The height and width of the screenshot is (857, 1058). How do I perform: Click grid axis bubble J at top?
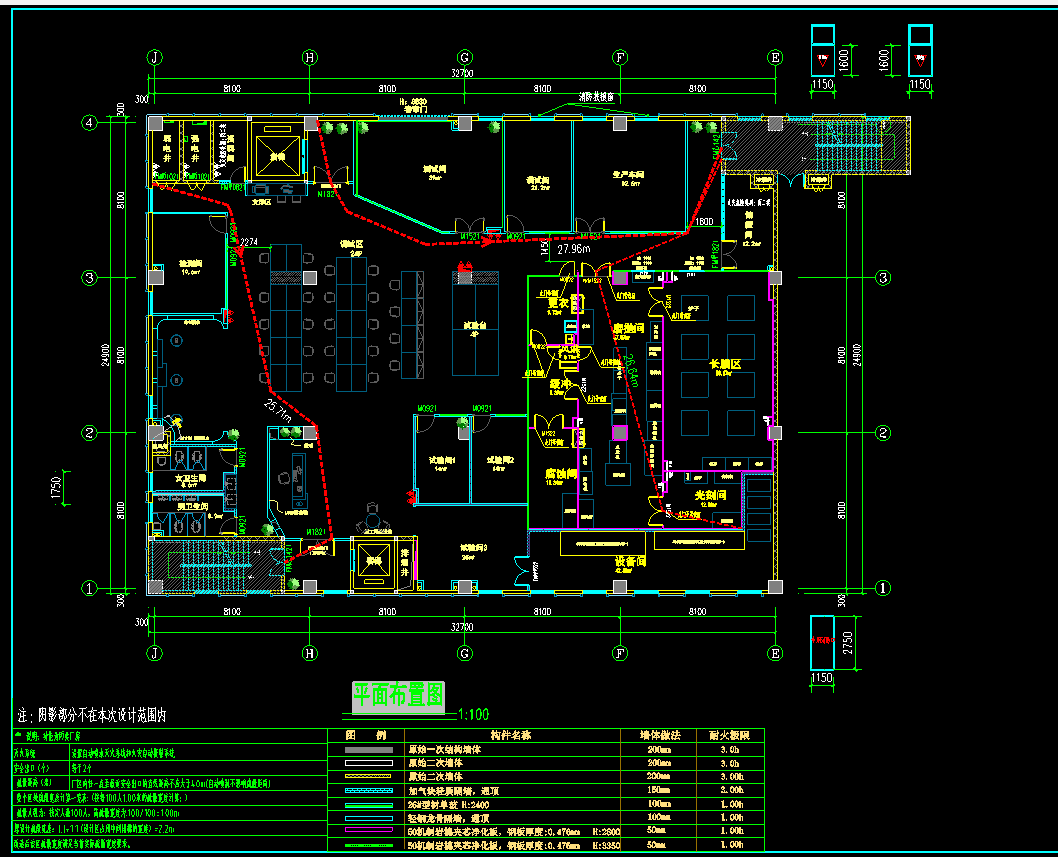point(155,57)
